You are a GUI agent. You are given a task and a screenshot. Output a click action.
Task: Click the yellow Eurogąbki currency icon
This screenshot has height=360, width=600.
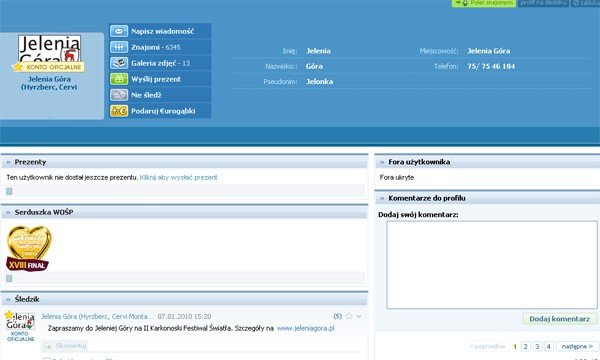point(119,111)
